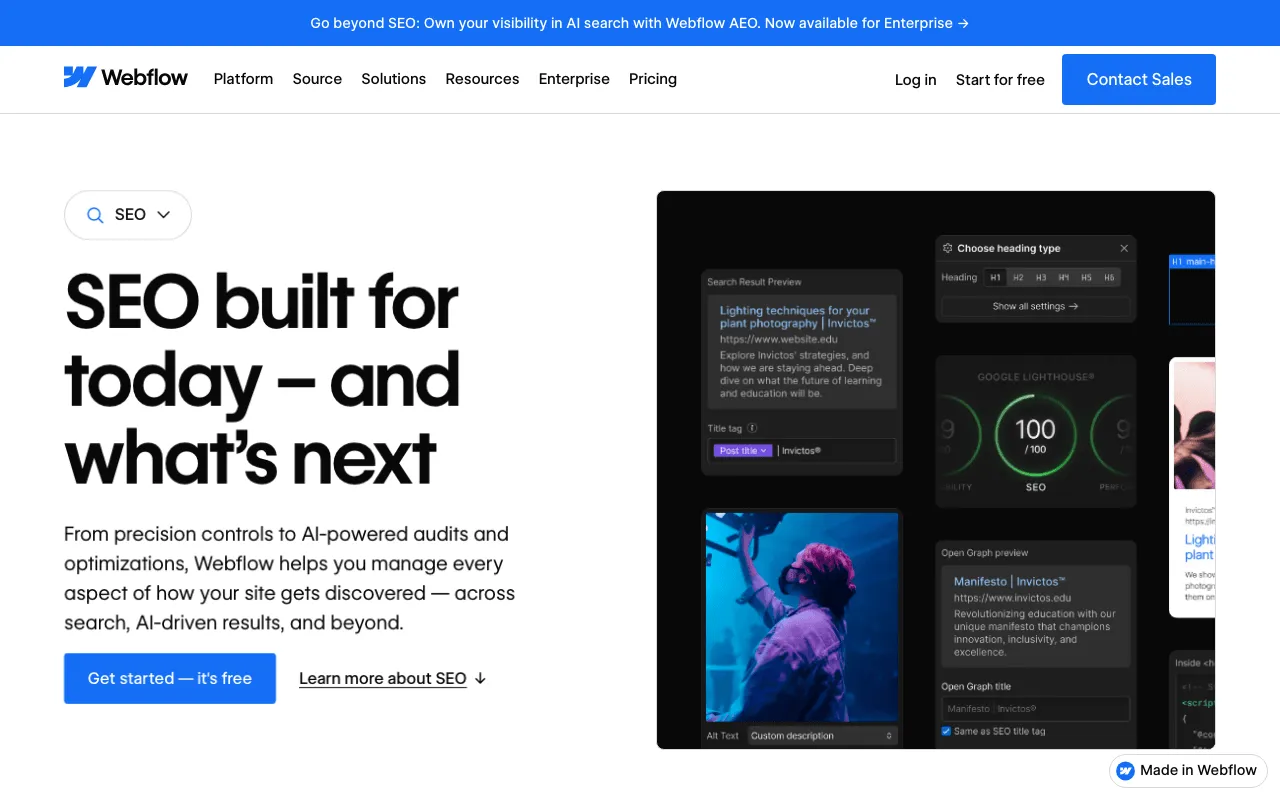Open the Platform menu

pos(243,79)
